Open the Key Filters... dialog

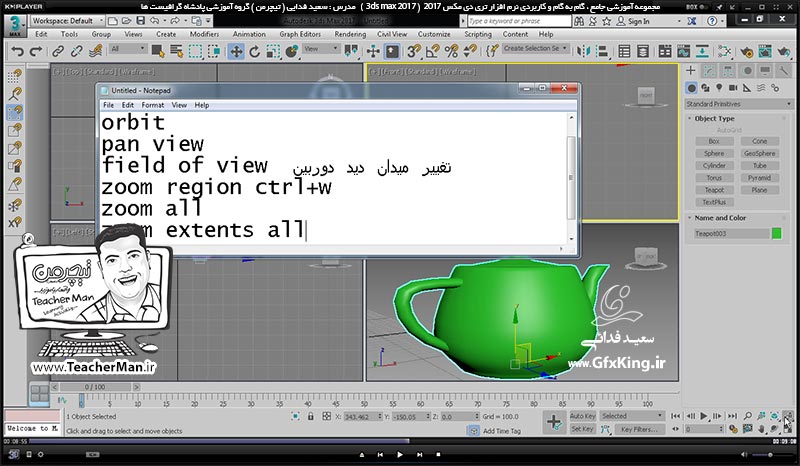click(639, 429)
